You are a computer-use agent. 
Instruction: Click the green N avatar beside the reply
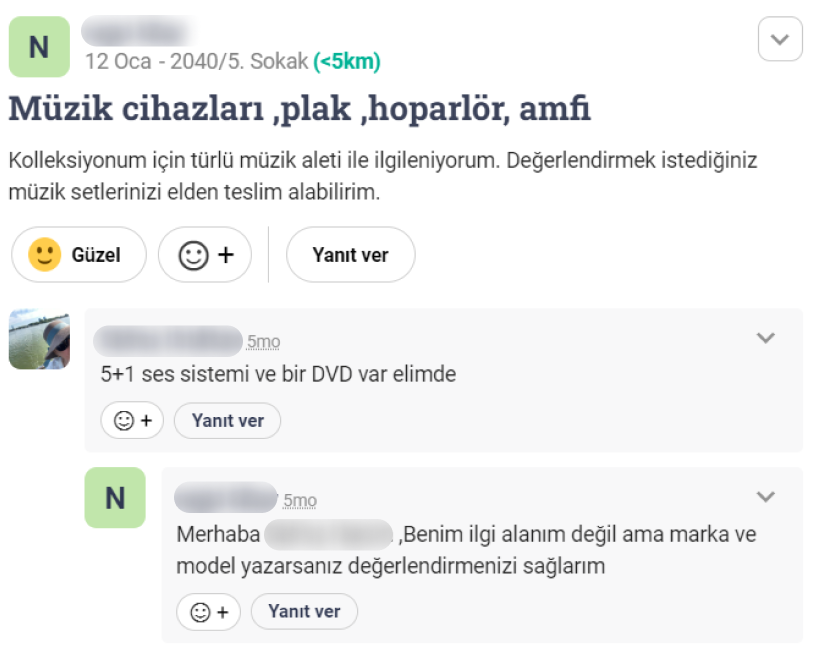click(115, 498)
